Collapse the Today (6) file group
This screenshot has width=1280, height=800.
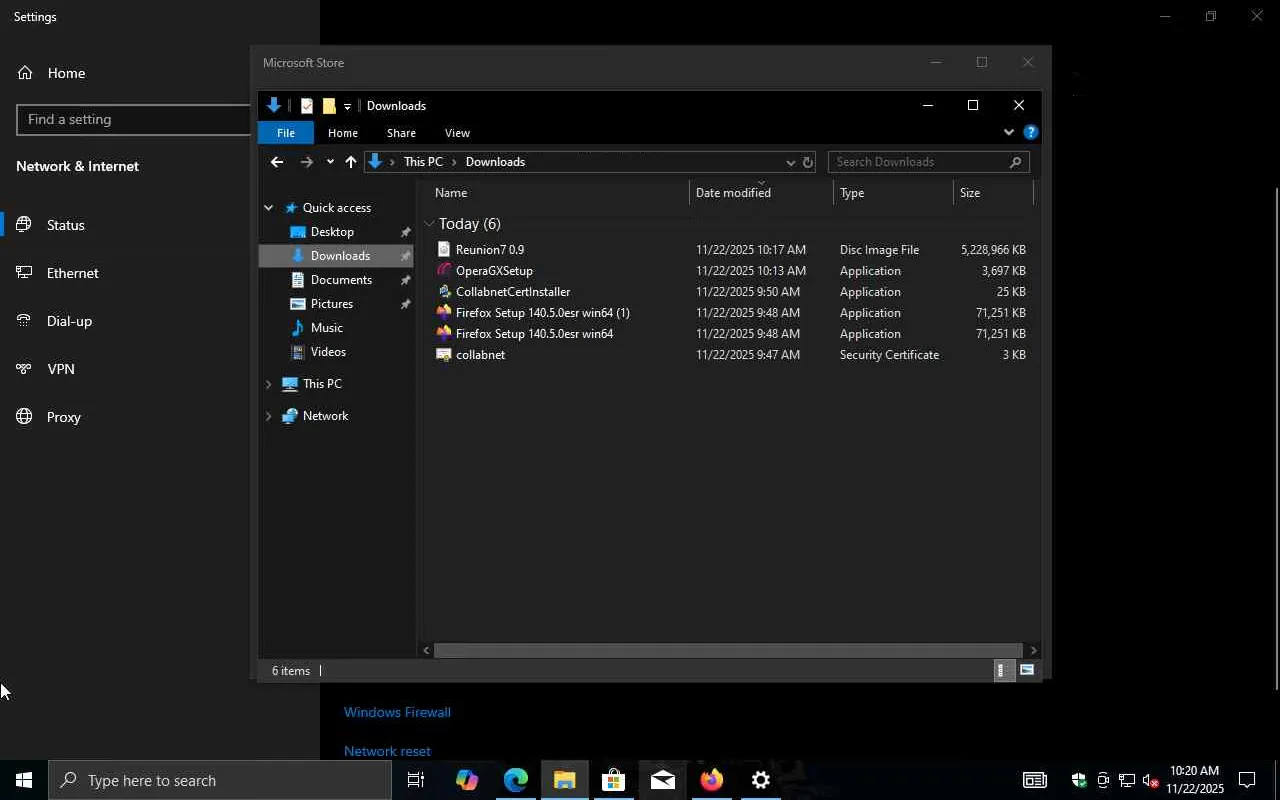pyautogui.click(x=429, y=224)
